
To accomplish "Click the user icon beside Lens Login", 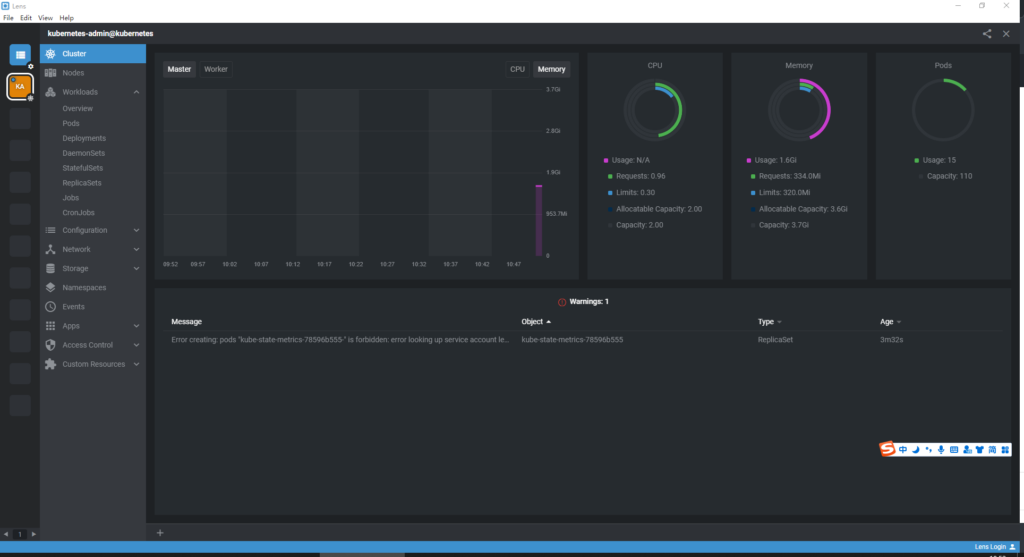I will click(1012, 547).
